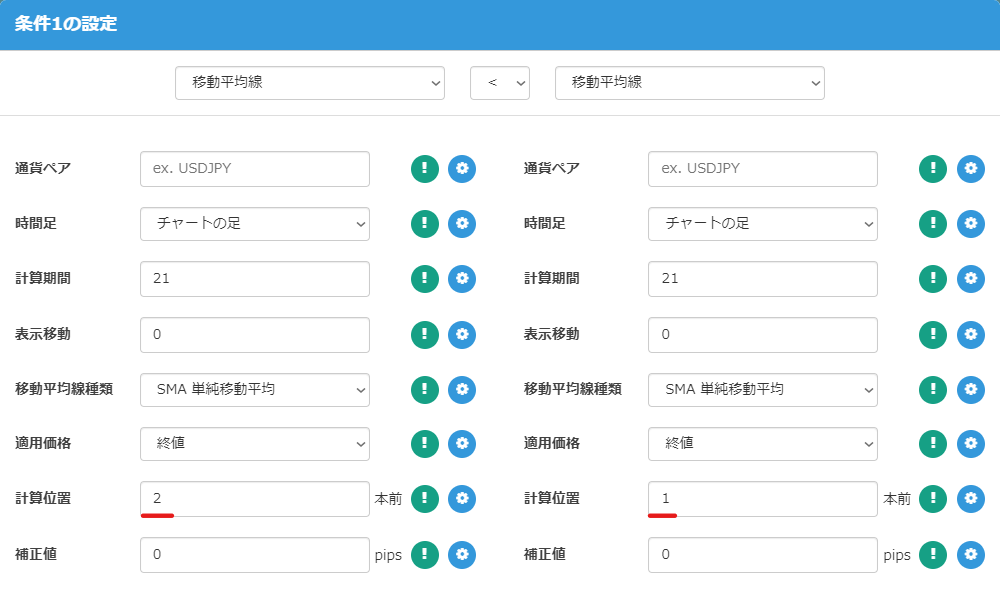Image resolution: width=1000 pixels, height=601 pixels.
Task: Click green info icon next to left 計算位置
Action: (424, 499)
